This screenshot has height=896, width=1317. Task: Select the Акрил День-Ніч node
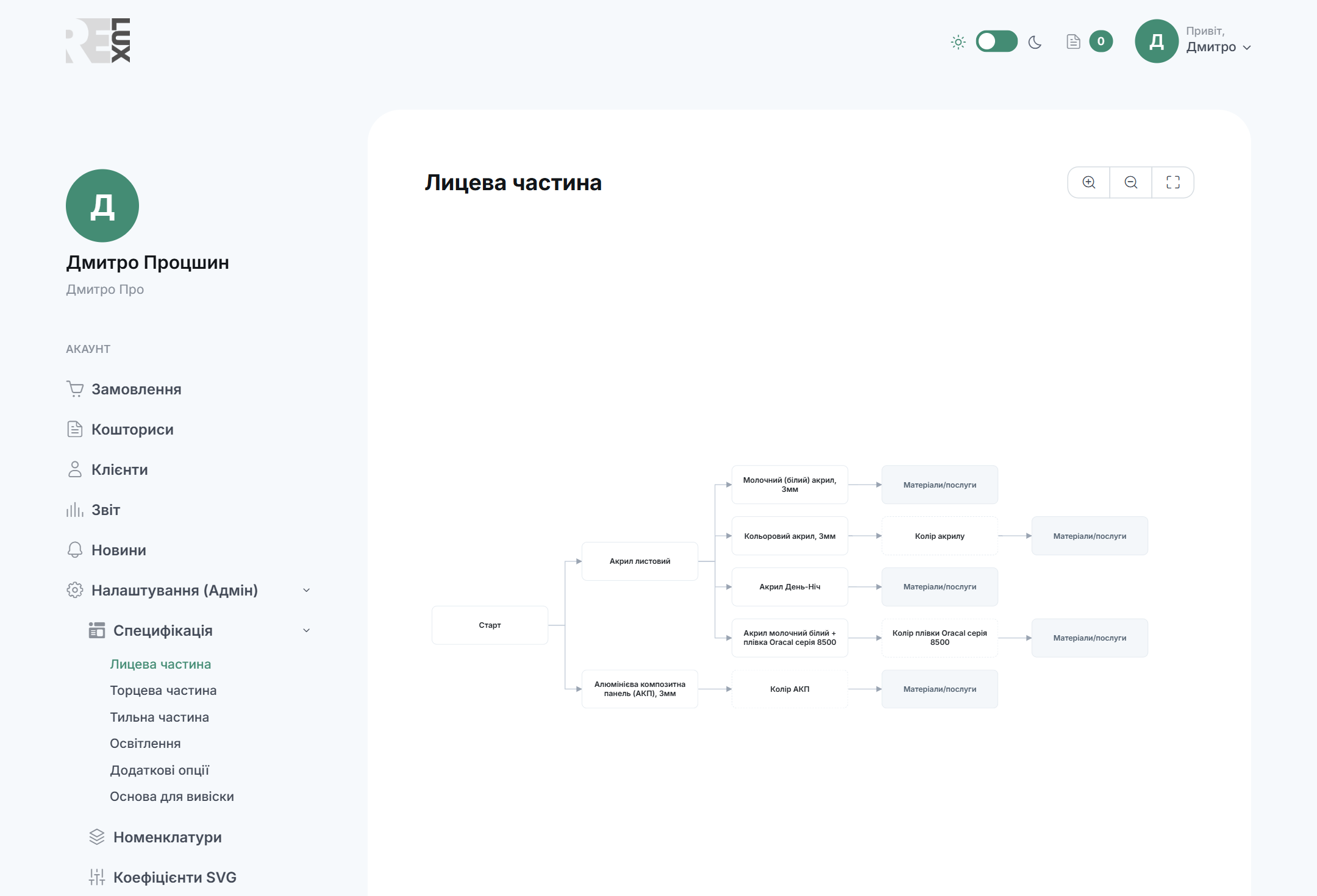[x=790, y=586]
